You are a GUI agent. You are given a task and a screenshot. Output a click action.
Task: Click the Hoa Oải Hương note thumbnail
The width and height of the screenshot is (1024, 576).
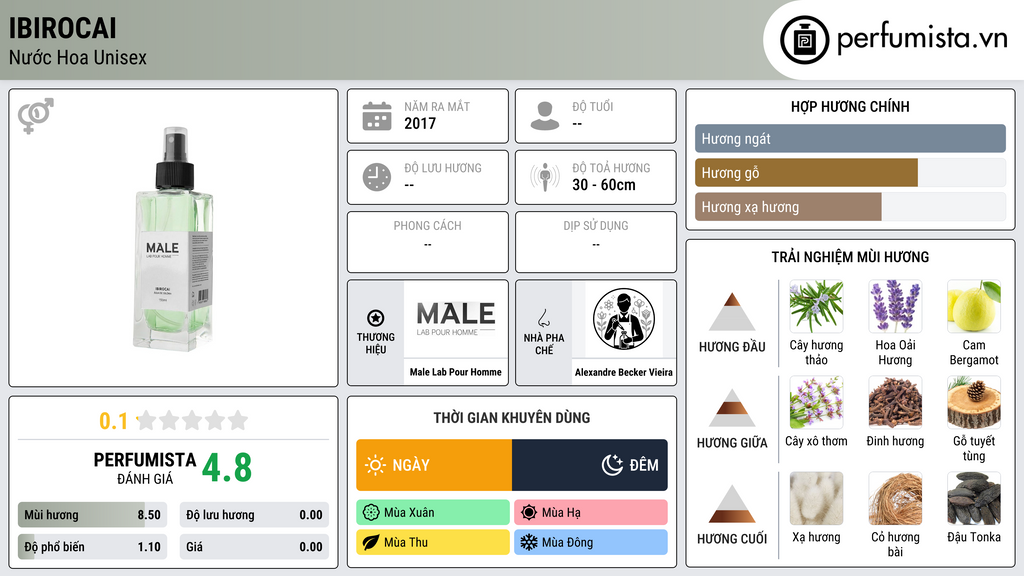[895, 306]
